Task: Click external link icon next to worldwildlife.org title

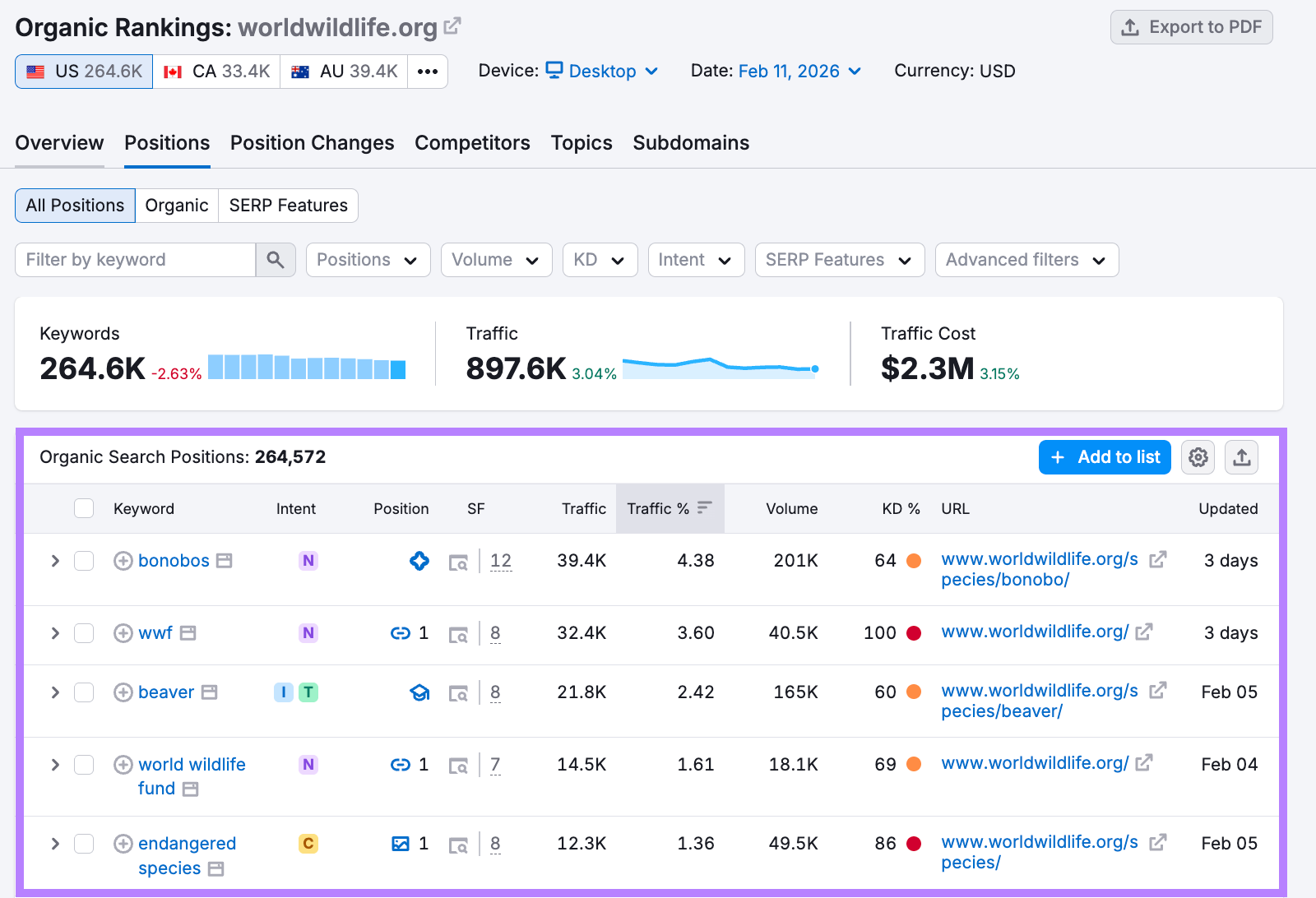Action: click(x=452, y=25)
